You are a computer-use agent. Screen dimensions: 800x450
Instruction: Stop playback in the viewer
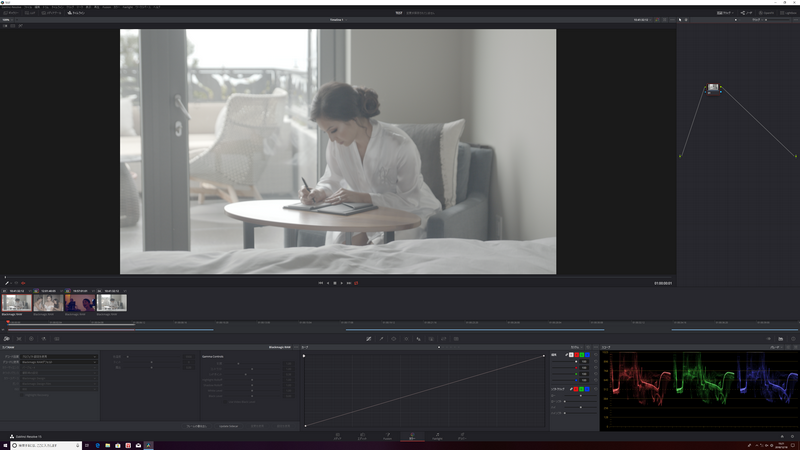pos(335,283)
